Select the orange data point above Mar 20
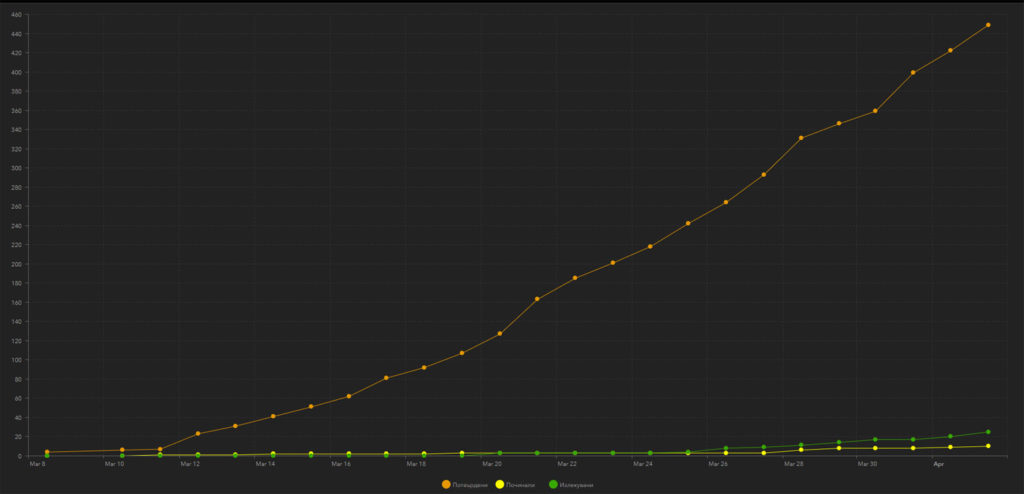Screen dimensions: 1024x494 [x=499, y=333]
